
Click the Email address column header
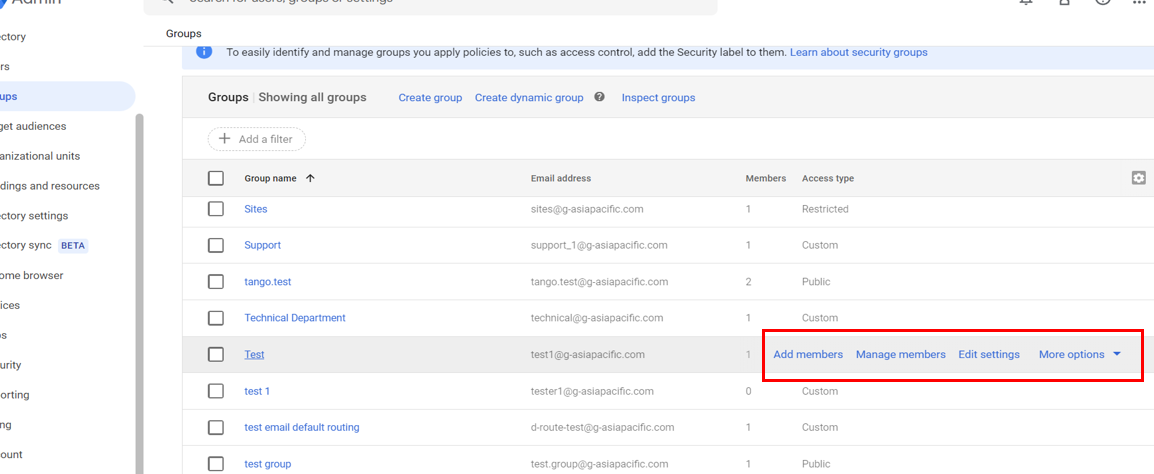pos(561,178)
